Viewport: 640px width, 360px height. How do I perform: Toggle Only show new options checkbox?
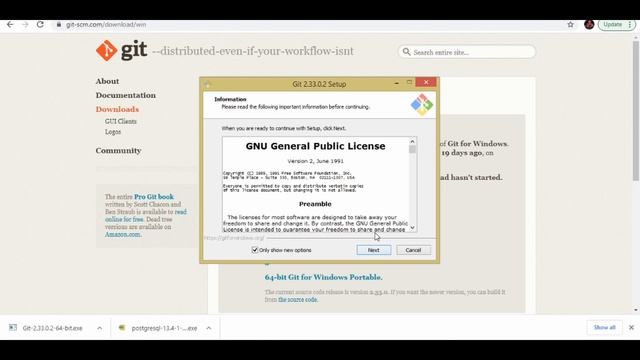(x=255, y=250)
